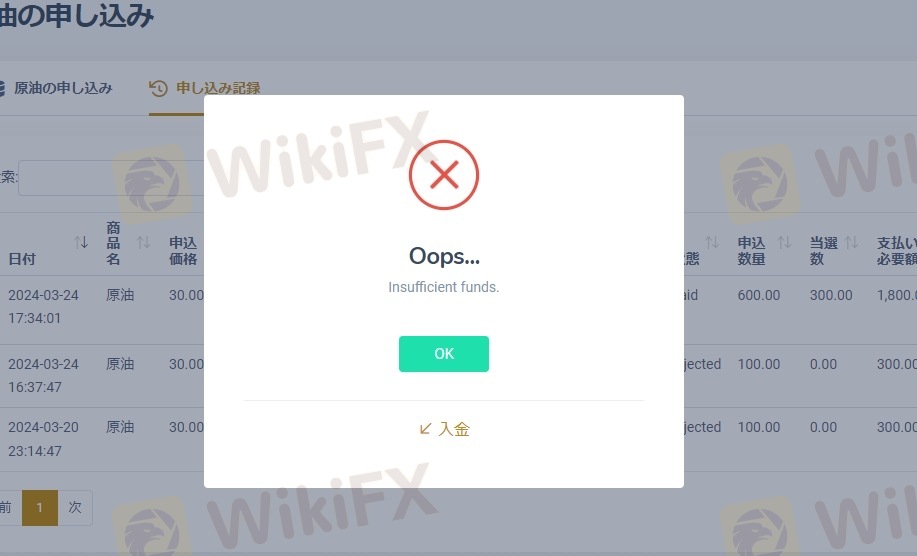Click the 次 next page button
The image size is (917, 556).
(x=75, y=507)
